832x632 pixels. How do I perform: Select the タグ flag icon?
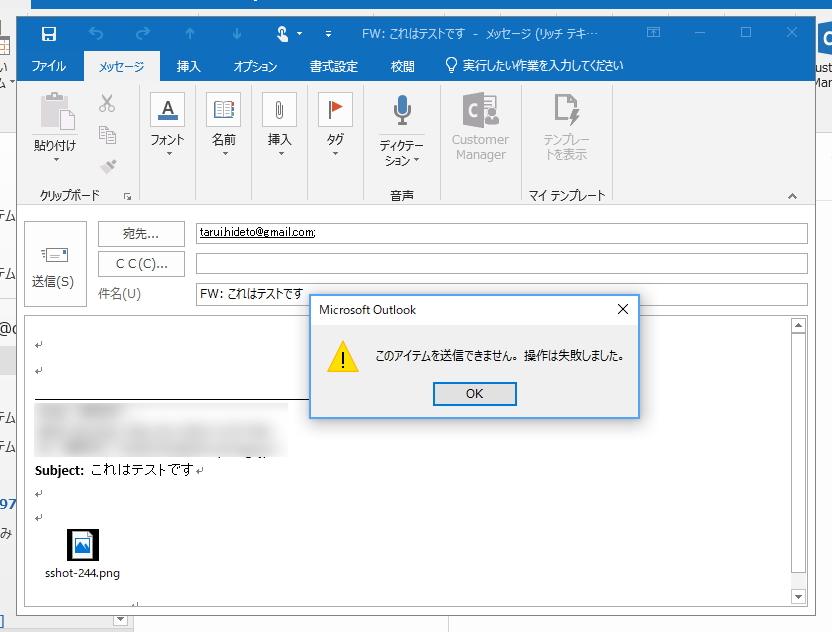click(334, 110)
